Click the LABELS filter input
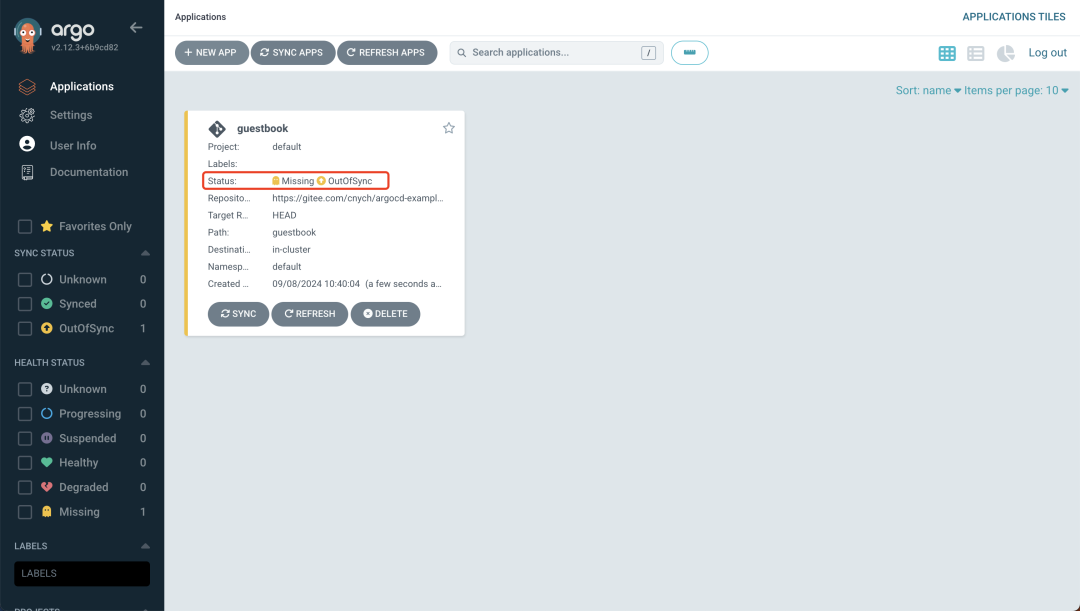 pos(82,574)
